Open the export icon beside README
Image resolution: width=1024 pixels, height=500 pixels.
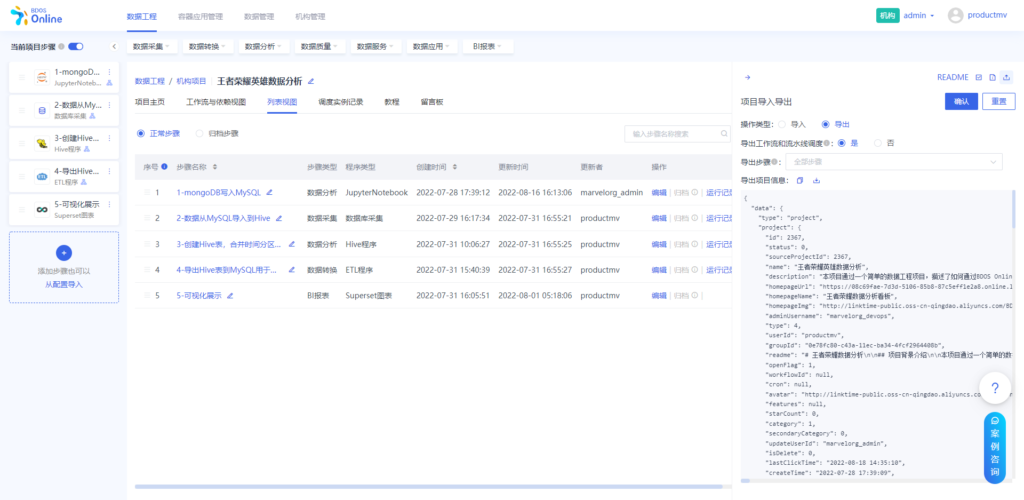(1006, 78)
